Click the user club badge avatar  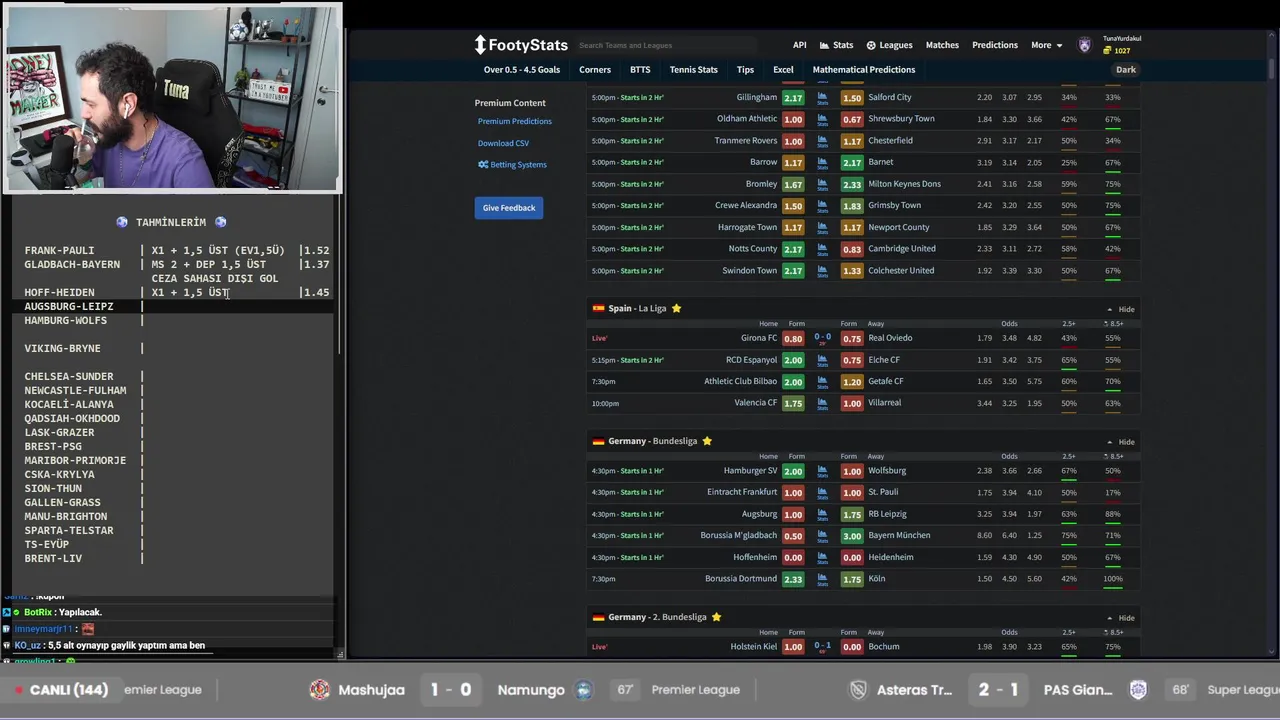[1085, 45]
